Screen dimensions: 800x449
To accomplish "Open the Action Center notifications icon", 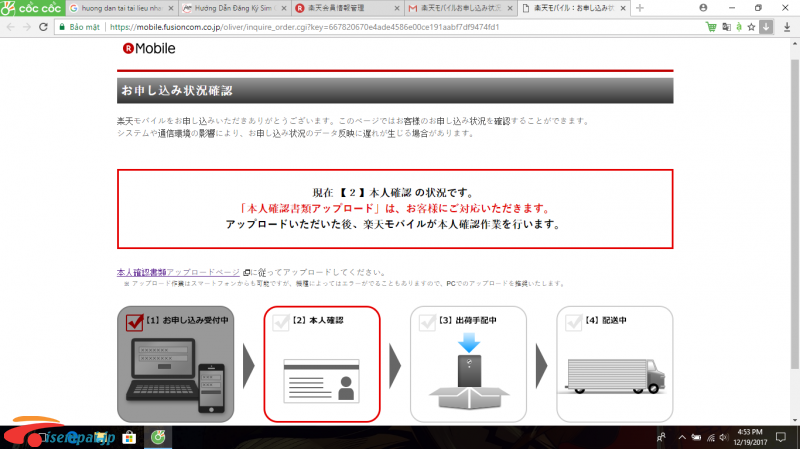I will pyautogui.click(x=781, y=437).
